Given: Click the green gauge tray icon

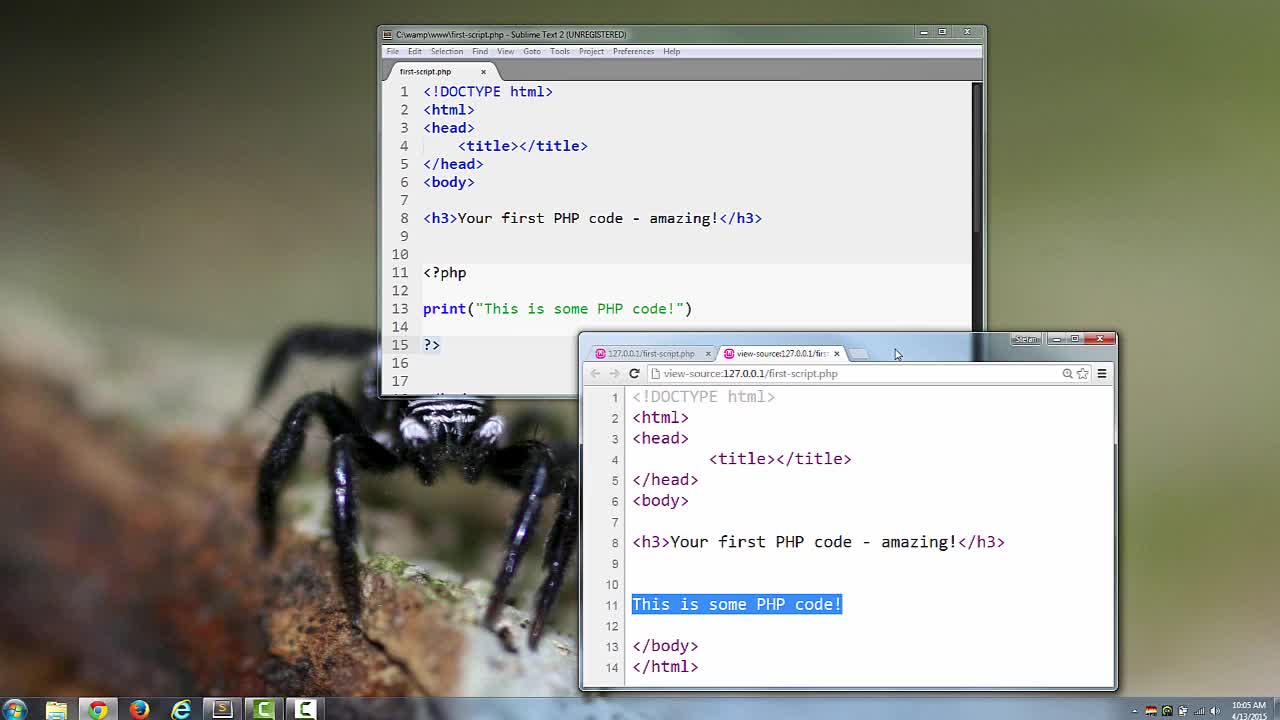Looking at the screenshot, I should tap(1167, 711).
